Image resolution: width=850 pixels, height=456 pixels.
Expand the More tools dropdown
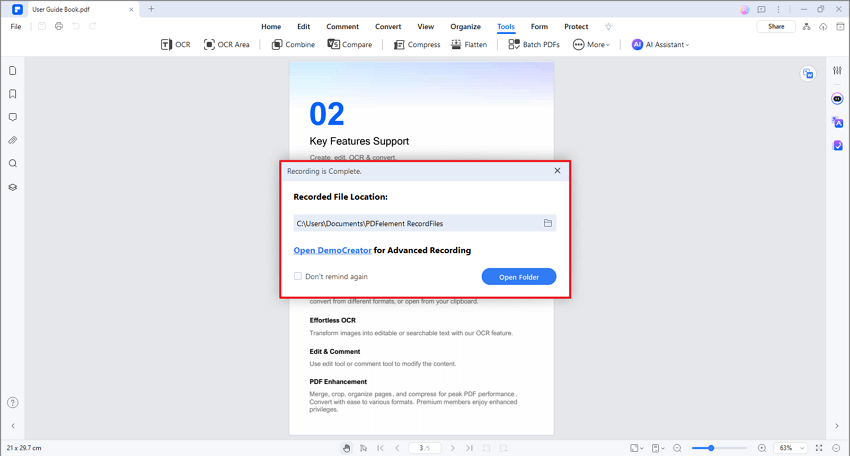point(591,44)
